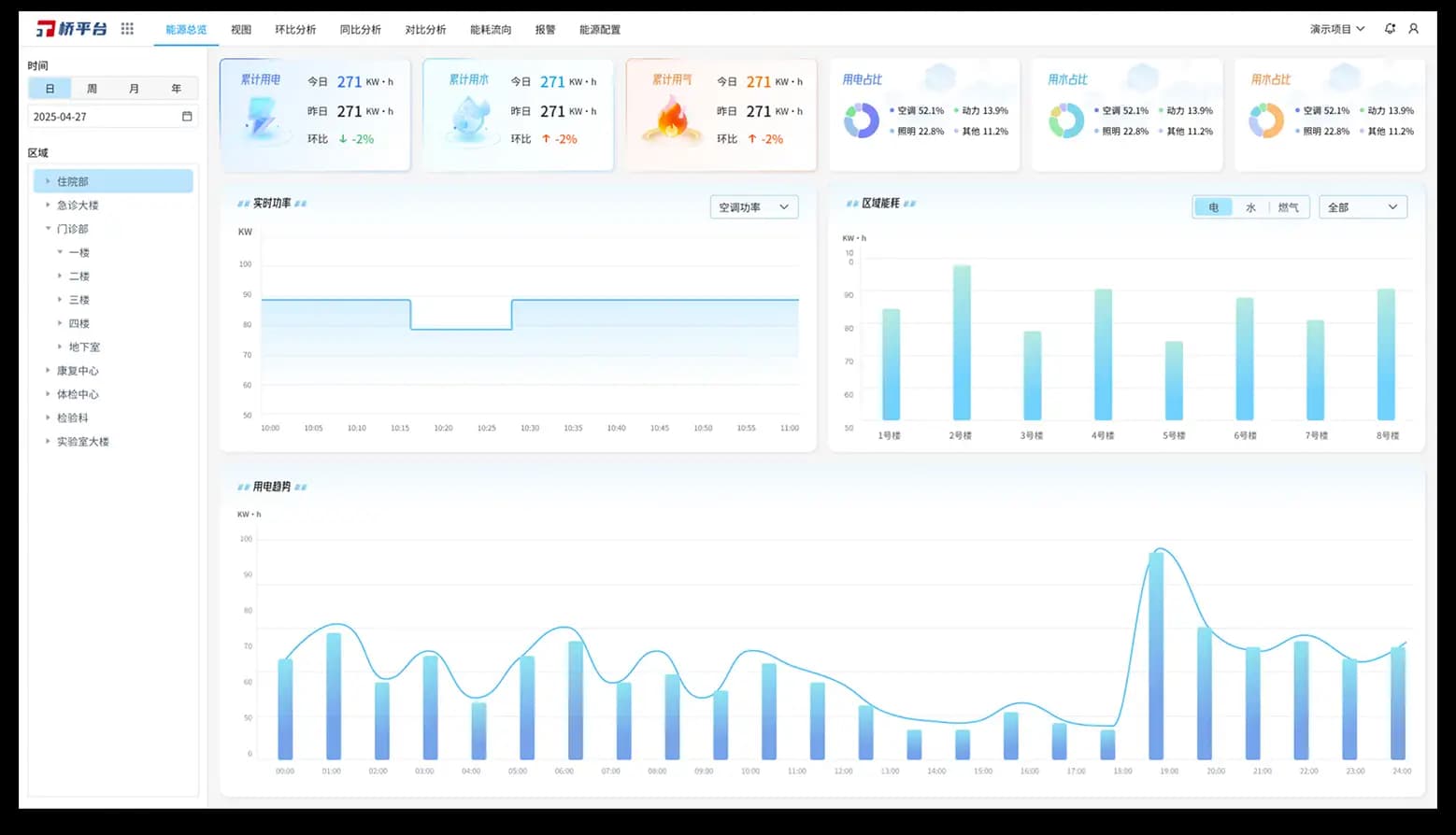This screenshot has height=835, width=1456.
Task: Click the 2号楼 bar in region chart
Action: click(962, 343)
